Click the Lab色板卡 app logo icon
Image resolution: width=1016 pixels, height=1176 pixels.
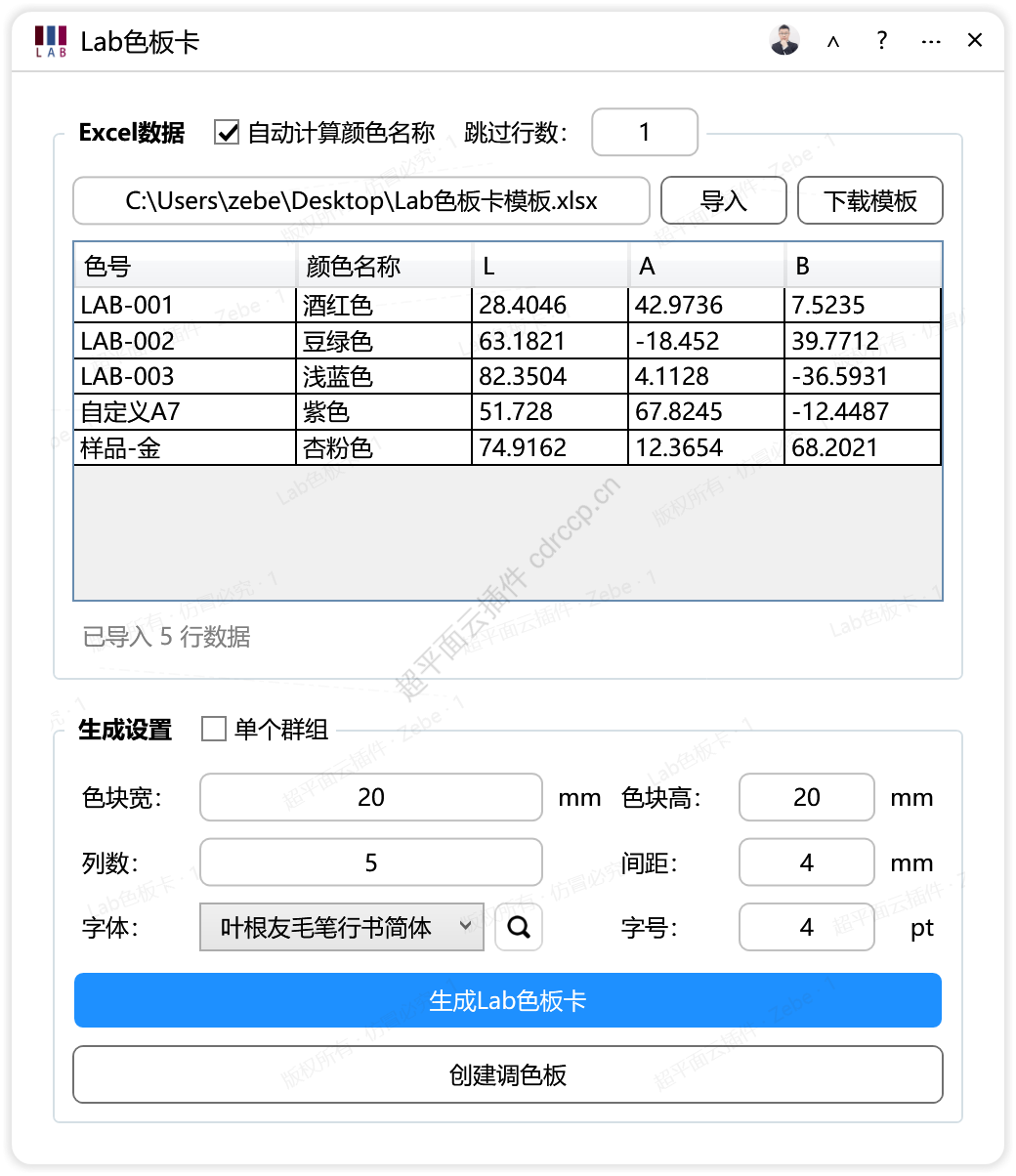pos(51,42)
